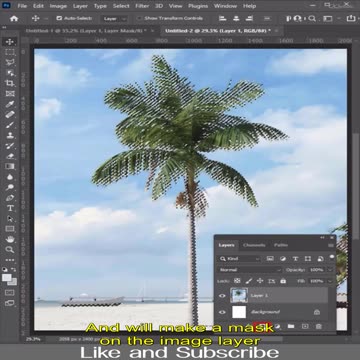
Task: Select the Healing Brush tool
Action: coord(10,114)
